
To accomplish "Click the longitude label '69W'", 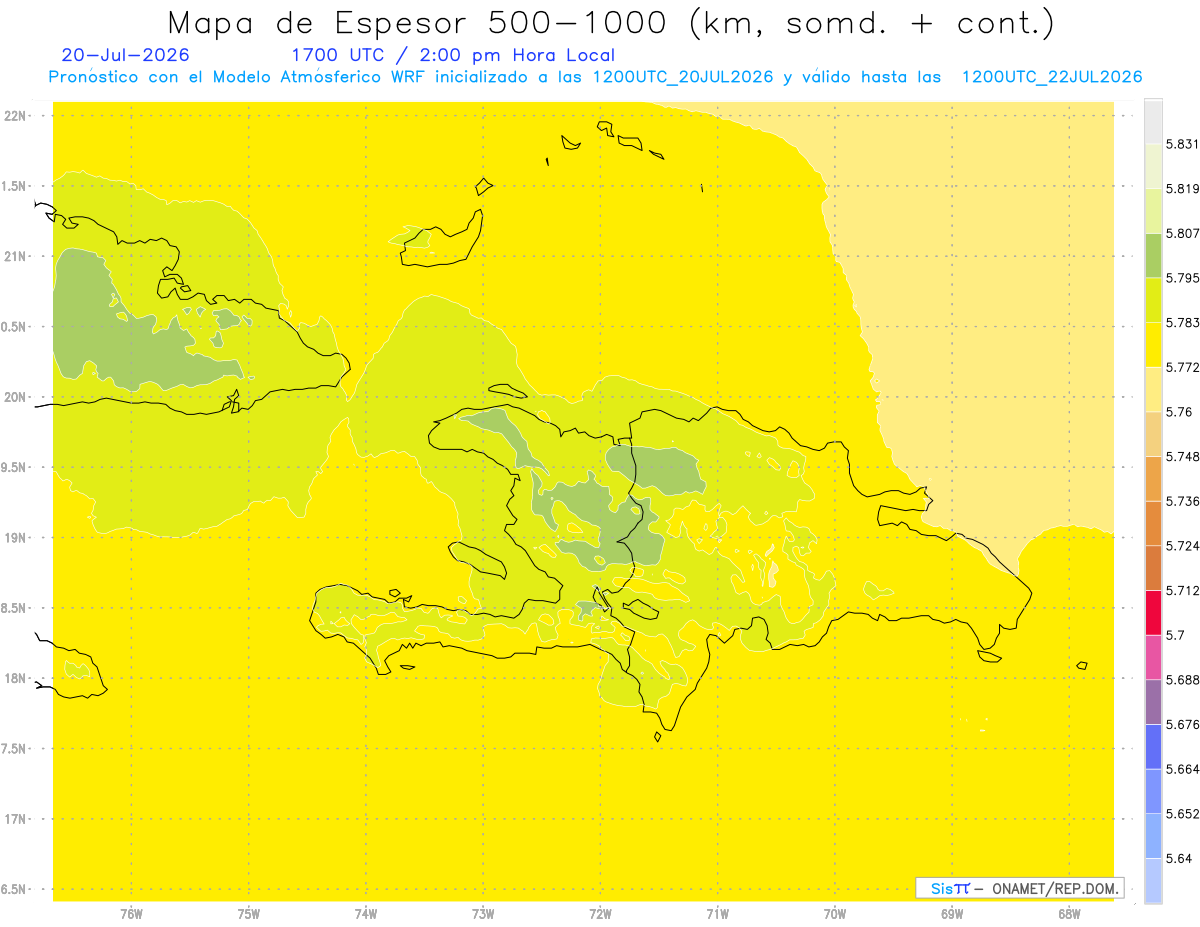I will point(952,914).
